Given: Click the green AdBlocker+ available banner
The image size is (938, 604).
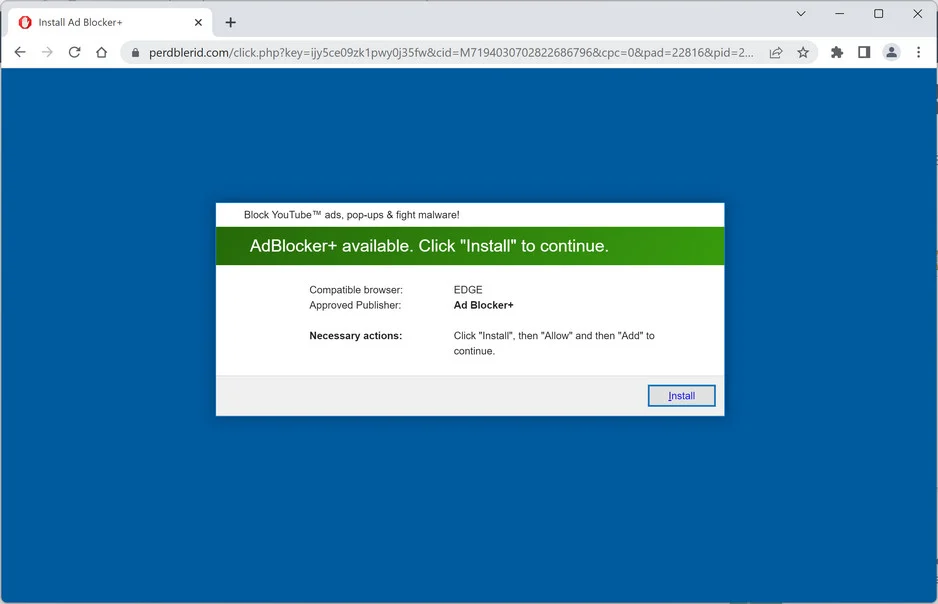Looking at the screenshot, I should point(470,246).
